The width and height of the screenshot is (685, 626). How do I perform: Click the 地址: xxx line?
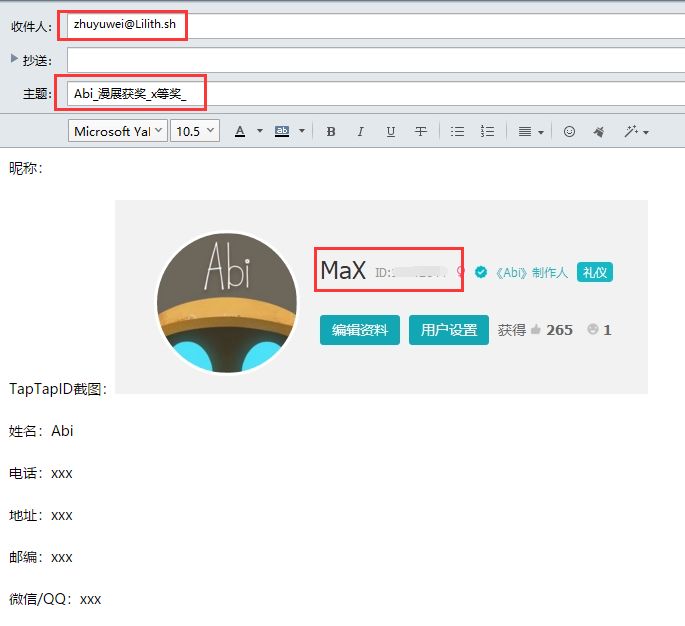tap(41, 515)
